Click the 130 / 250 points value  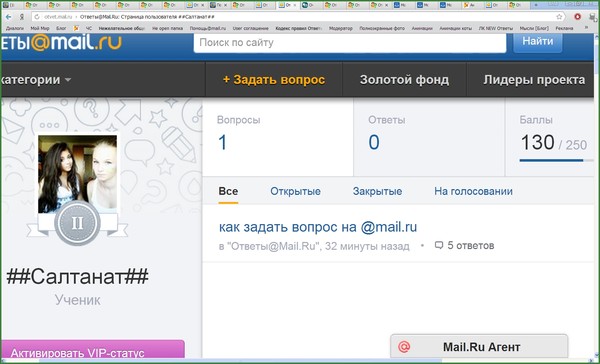point(554,143)
